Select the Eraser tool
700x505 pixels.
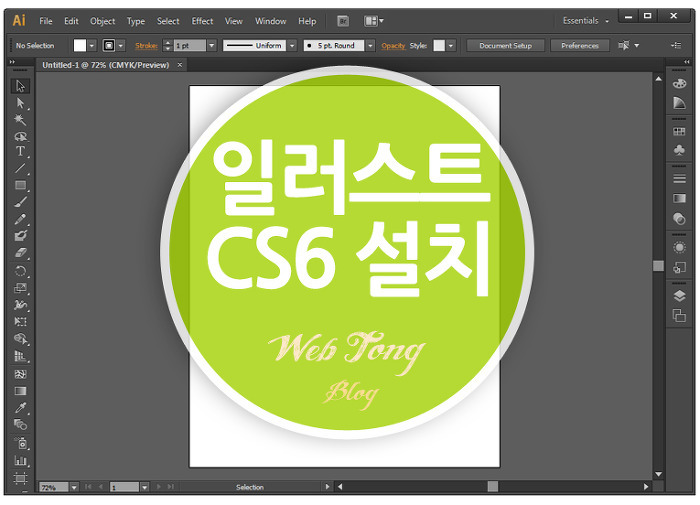coord(20,253)
